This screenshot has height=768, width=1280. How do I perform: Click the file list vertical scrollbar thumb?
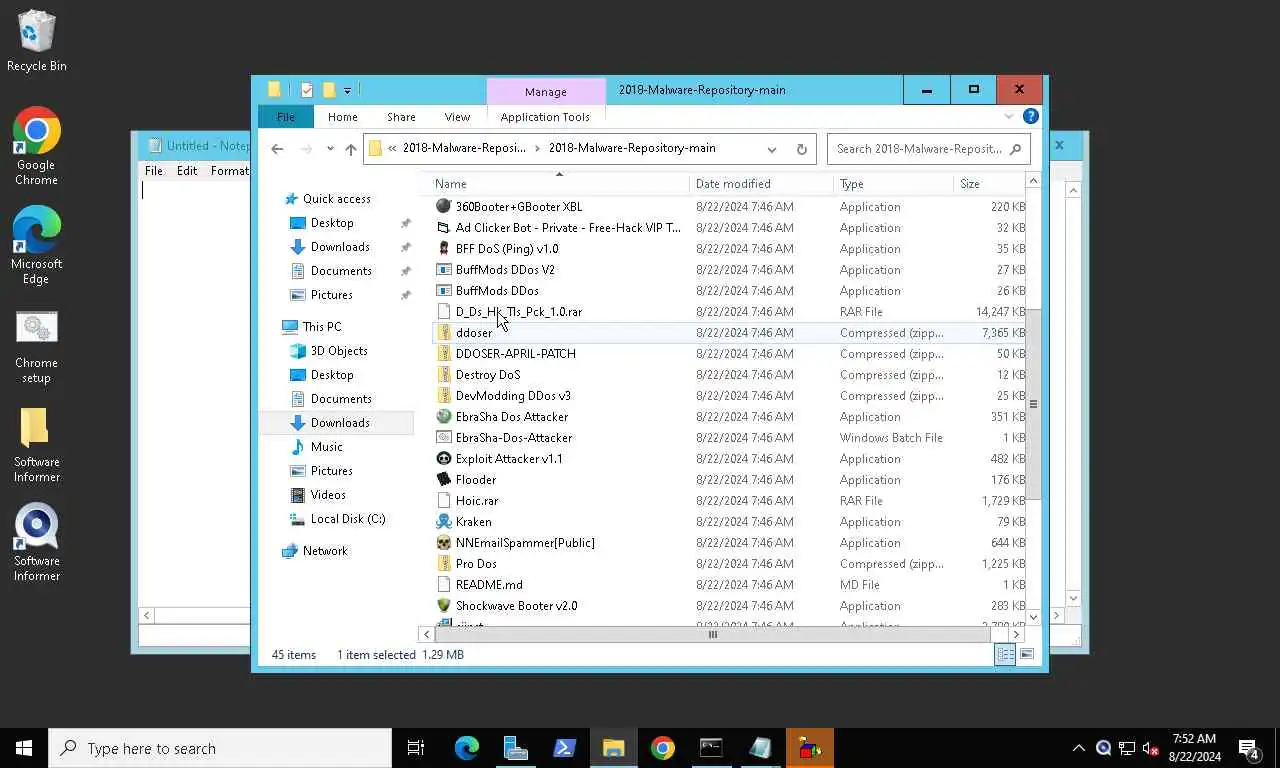click(1034, 404)
